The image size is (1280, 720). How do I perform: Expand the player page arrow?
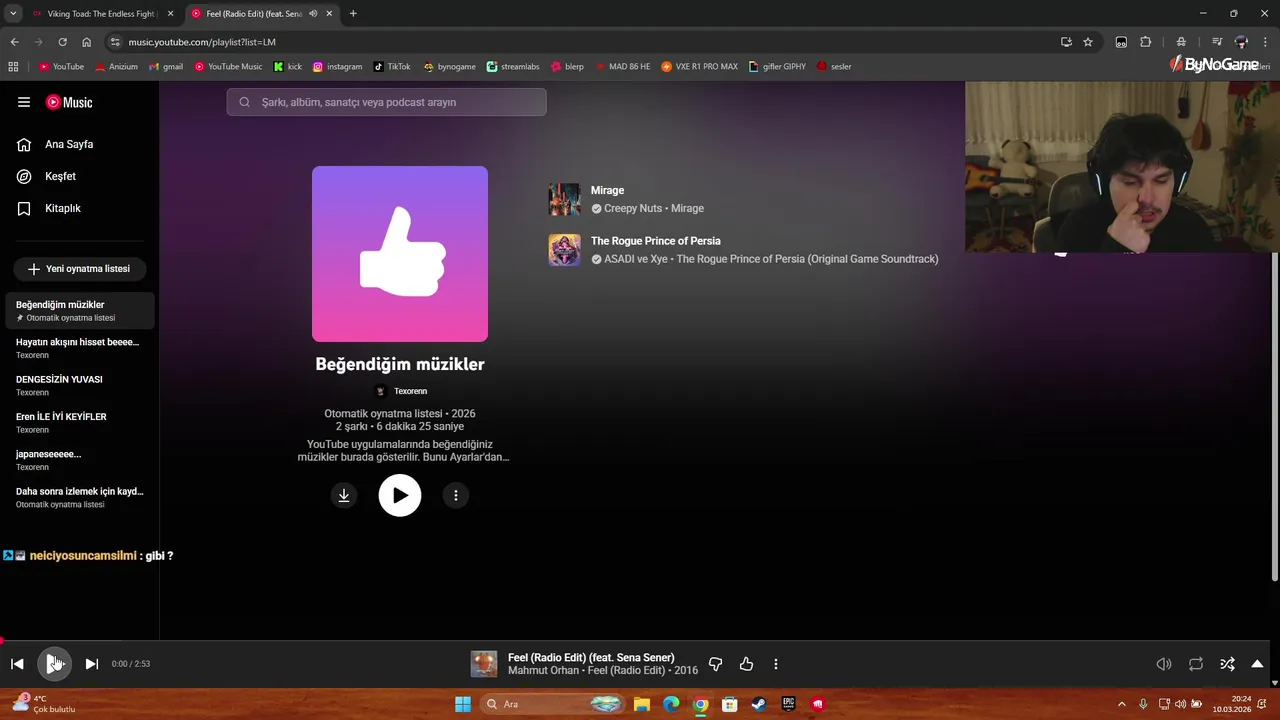1257,664
